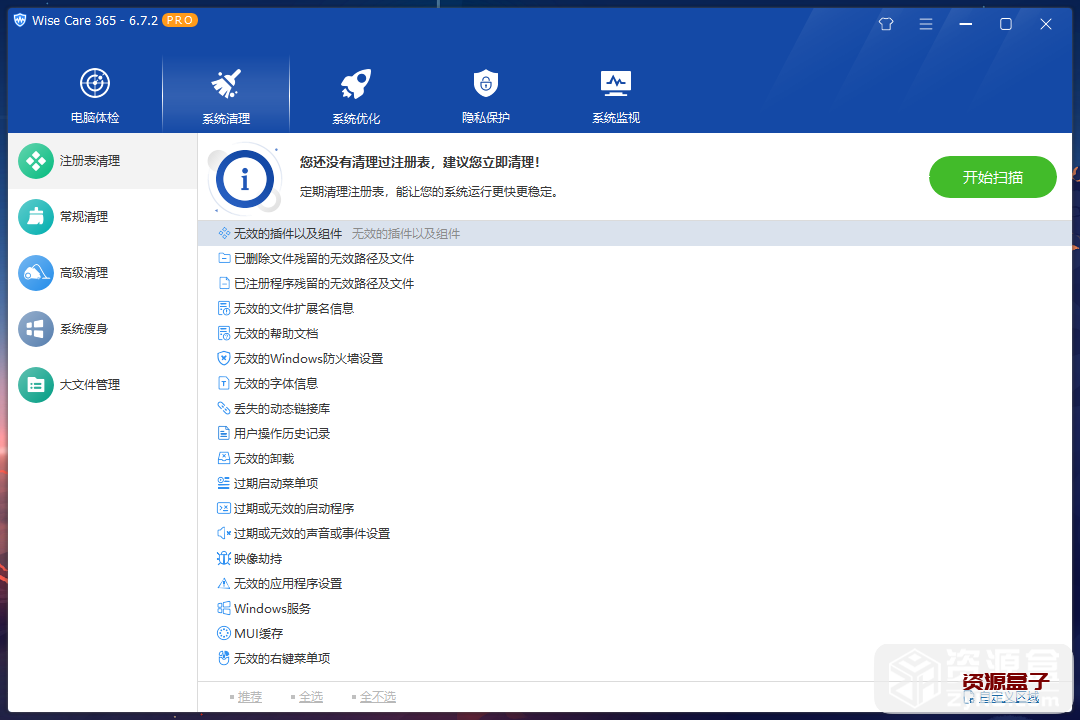Image resolution: width=1080 pixels, height=720 pixels.
Task: Open the 高级清理 cloud icon
Action: [x=35, y=272]
